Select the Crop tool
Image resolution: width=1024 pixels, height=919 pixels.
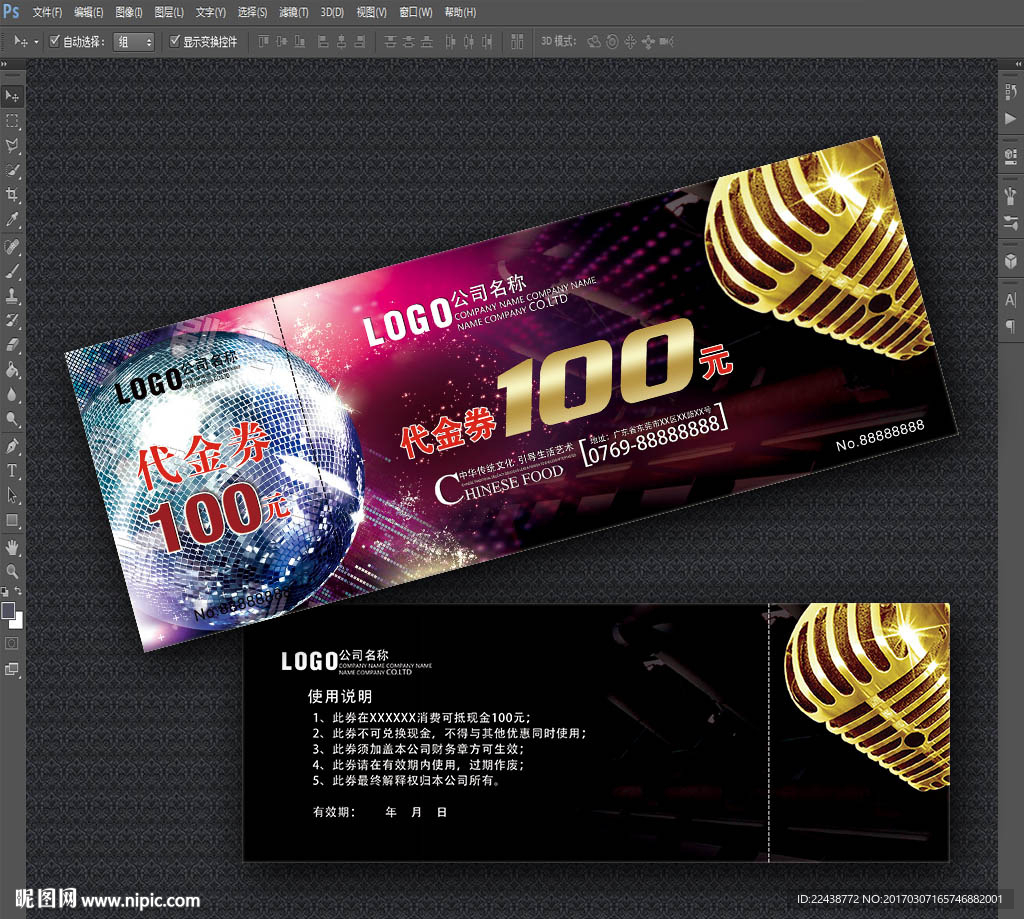pyautogui.click(x=12, y=194)
